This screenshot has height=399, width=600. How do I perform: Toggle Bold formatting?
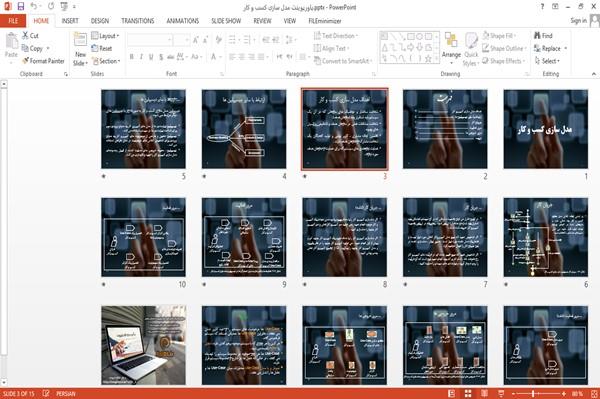pyautogui.click(x=132, y=57)
